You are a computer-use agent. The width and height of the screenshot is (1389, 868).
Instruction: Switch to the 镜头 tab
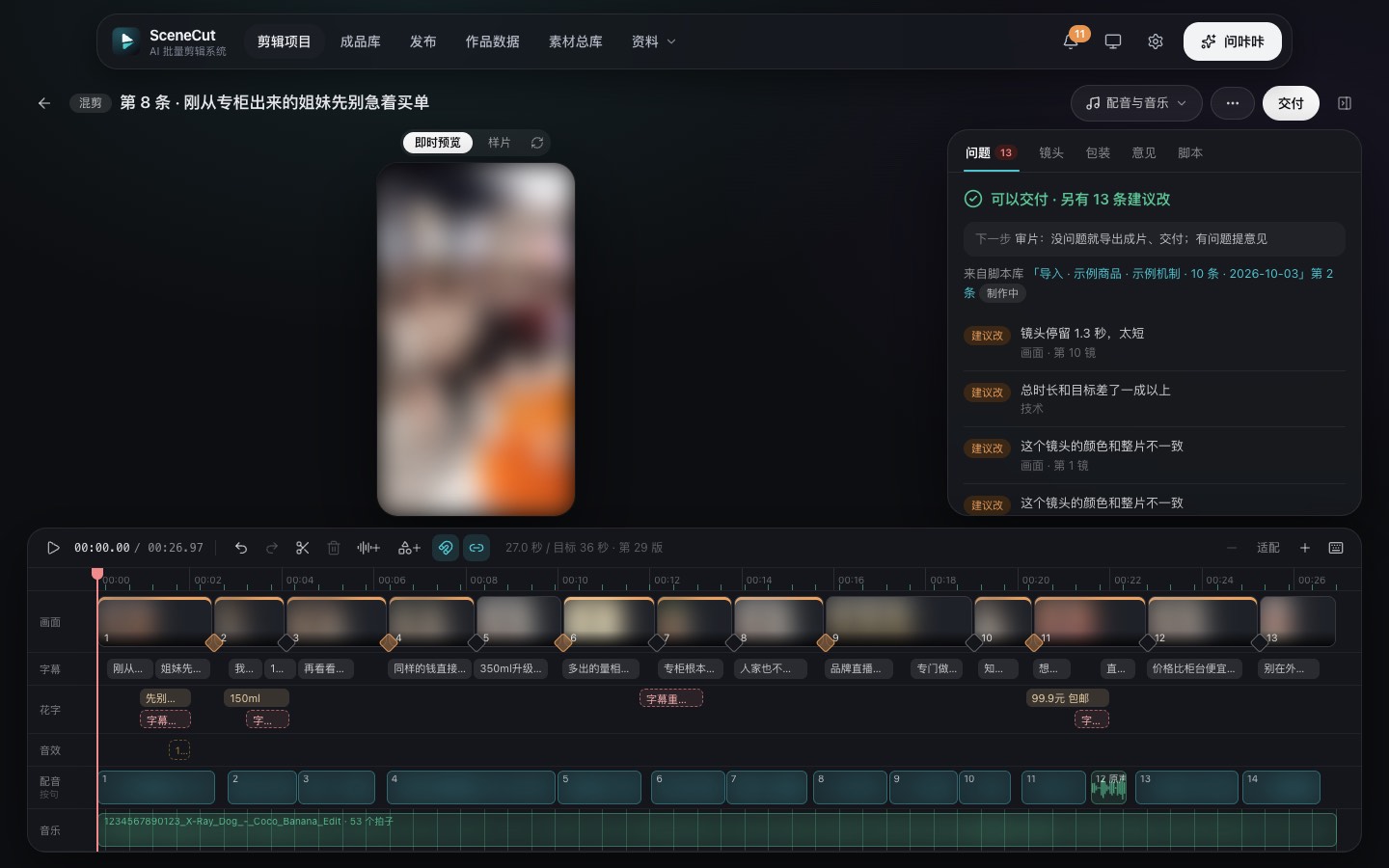(x=1051, y=153)
